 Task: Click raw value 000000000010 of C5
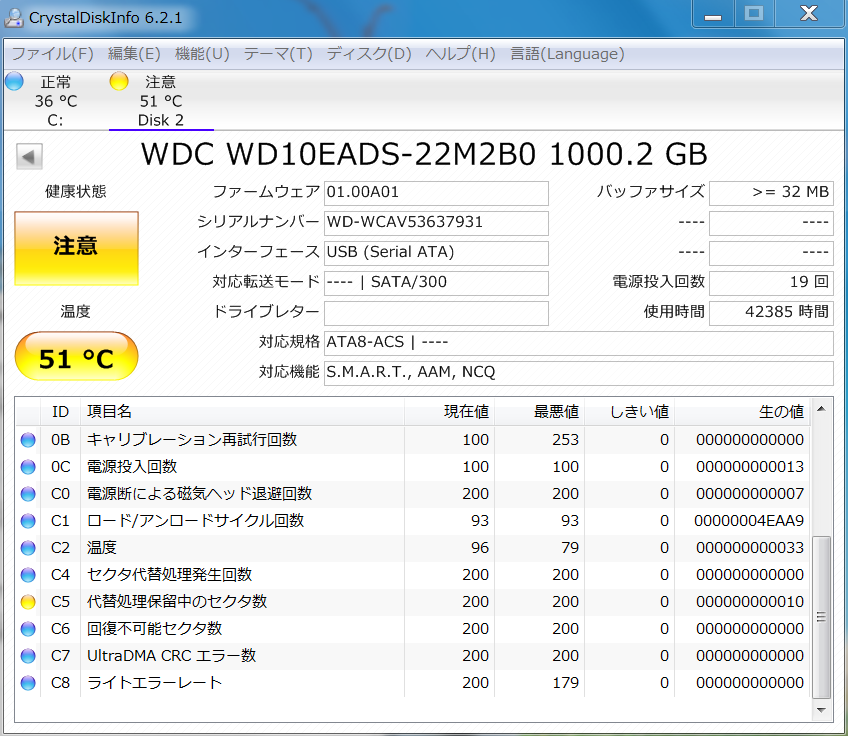click(750, 602)
